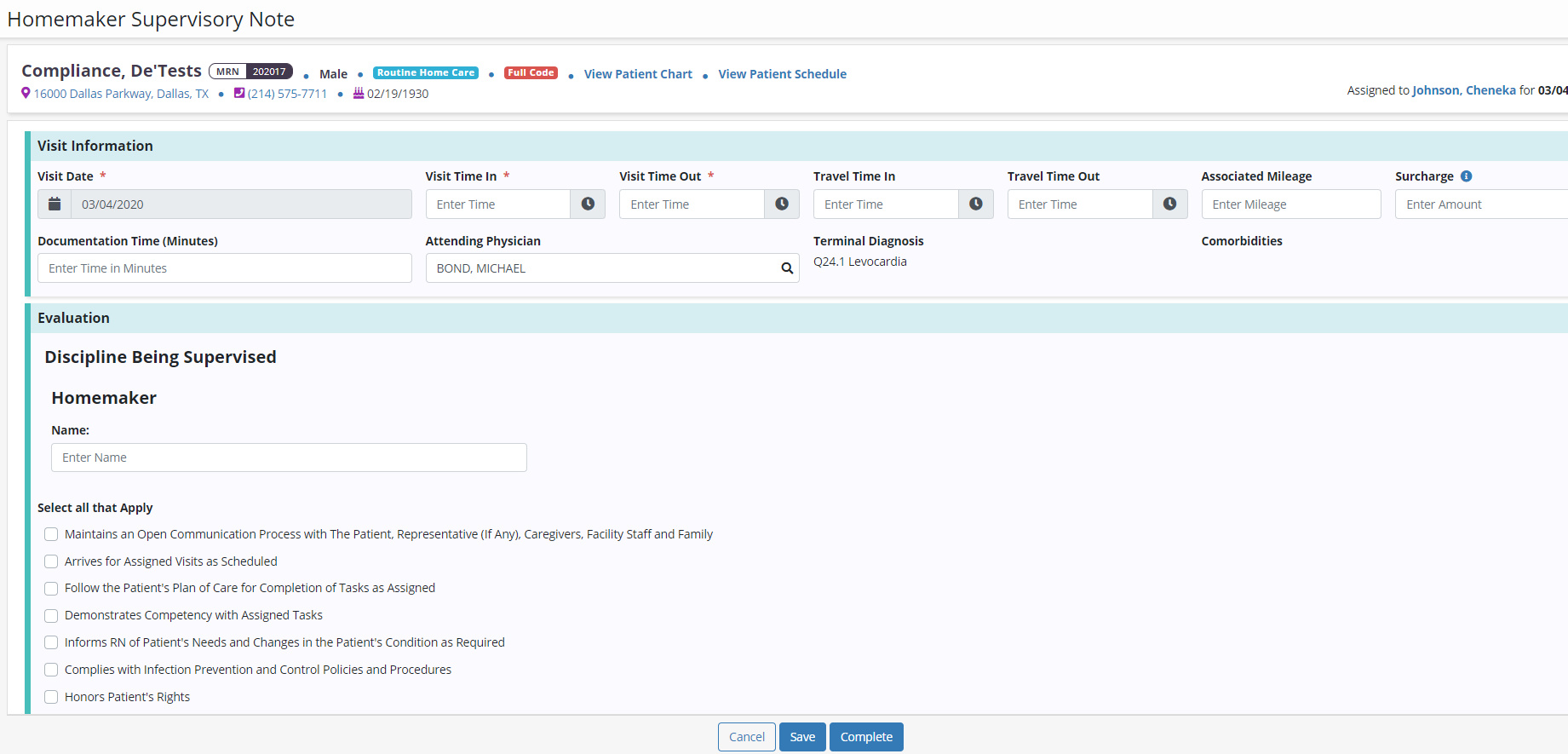Cancel the supervisory note
The height and width of the screenshot is (754, 1568).
747,737
